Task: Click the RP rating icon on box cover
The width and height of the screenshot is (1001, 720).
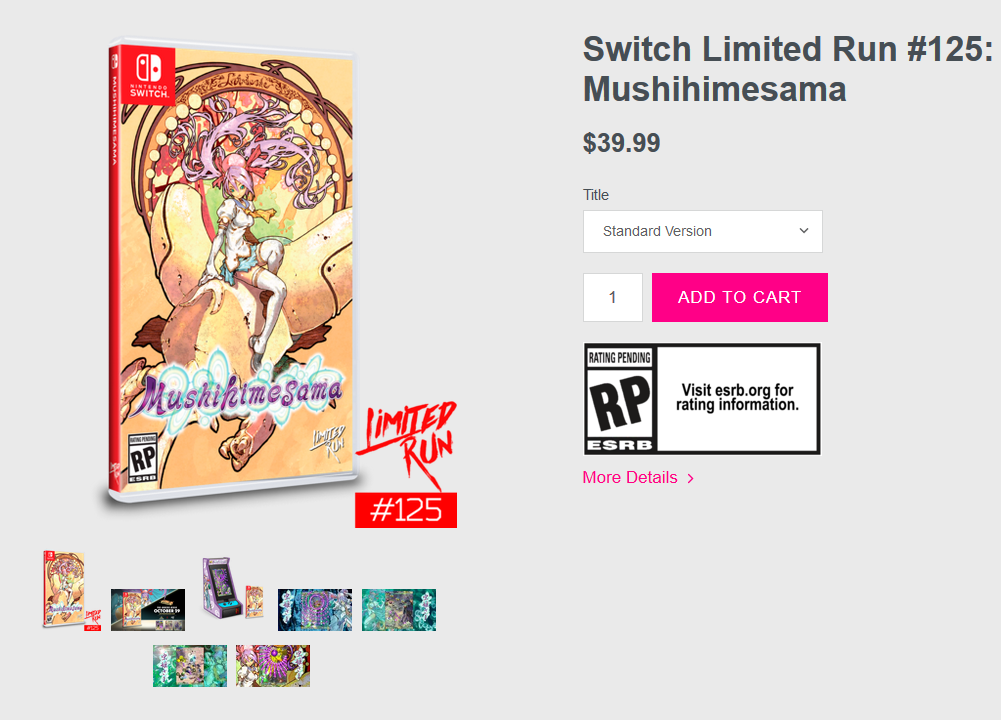Action: (142, 458)
